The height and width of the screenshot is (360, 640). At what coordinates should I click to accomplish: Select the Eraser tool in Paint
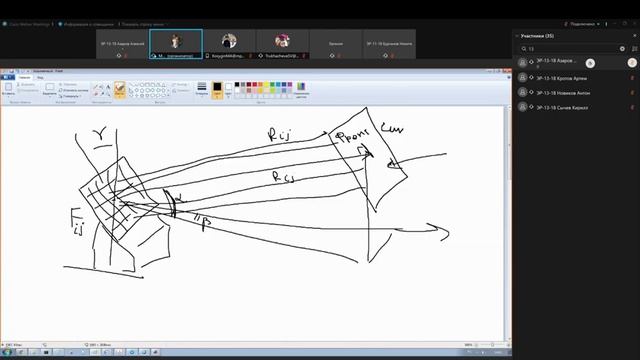[x=96, y=93]
